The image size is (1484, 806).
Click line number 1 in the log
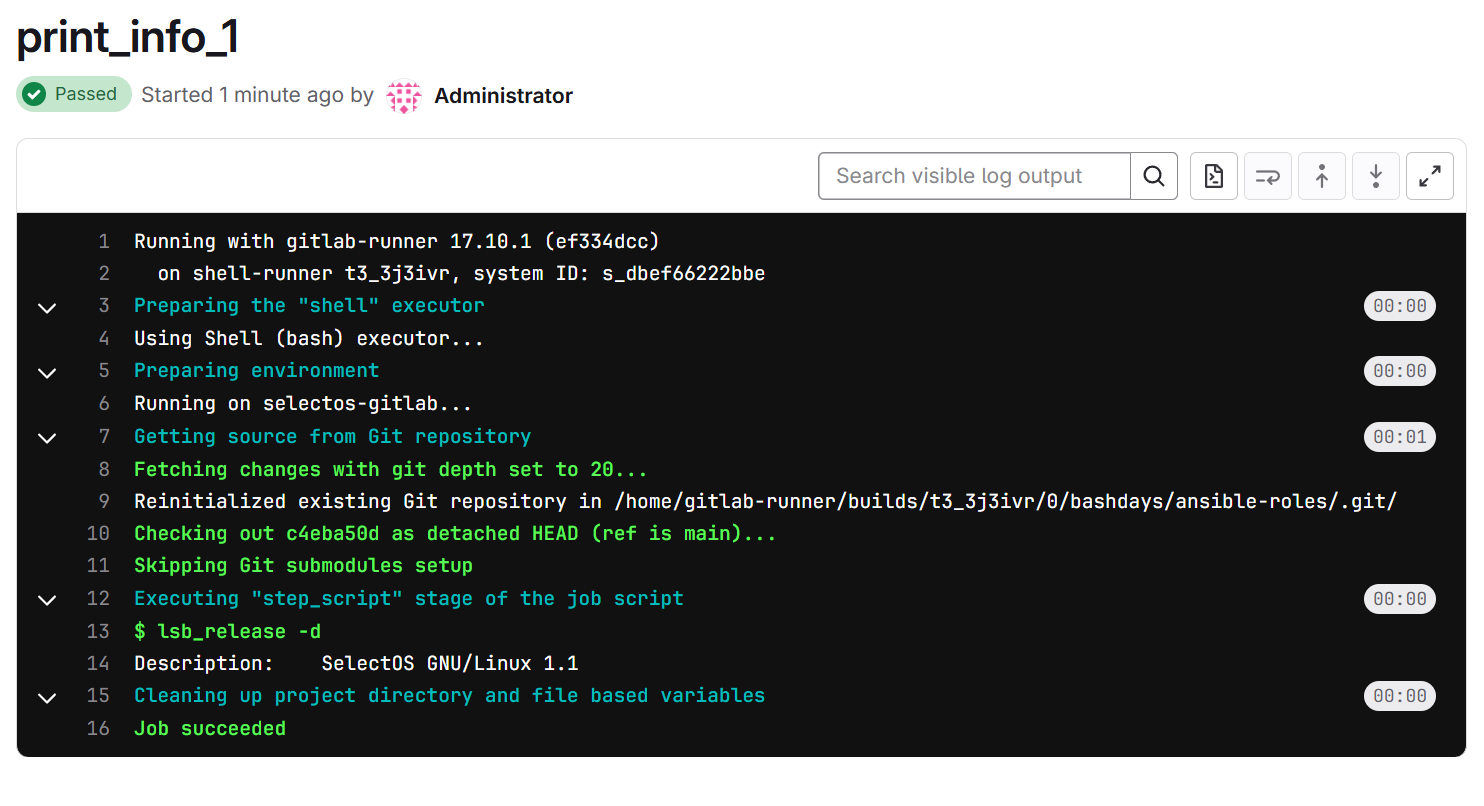coord(104,241)
